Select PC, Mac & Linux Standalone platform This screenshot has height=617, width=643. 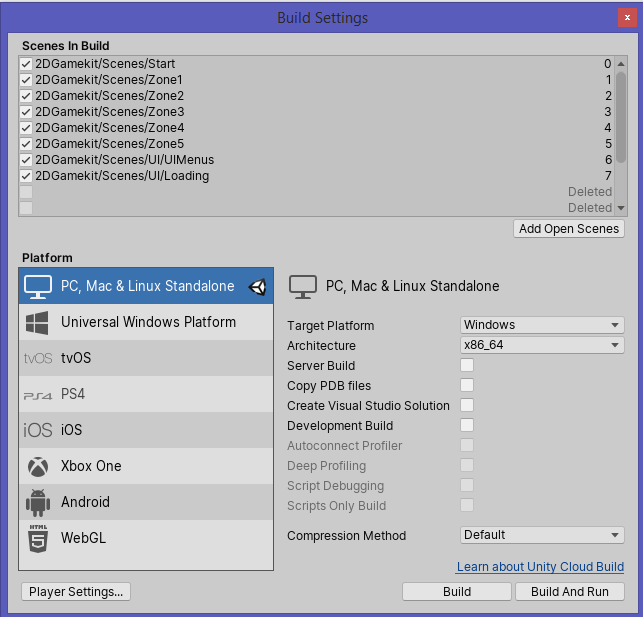pos(146,286)
